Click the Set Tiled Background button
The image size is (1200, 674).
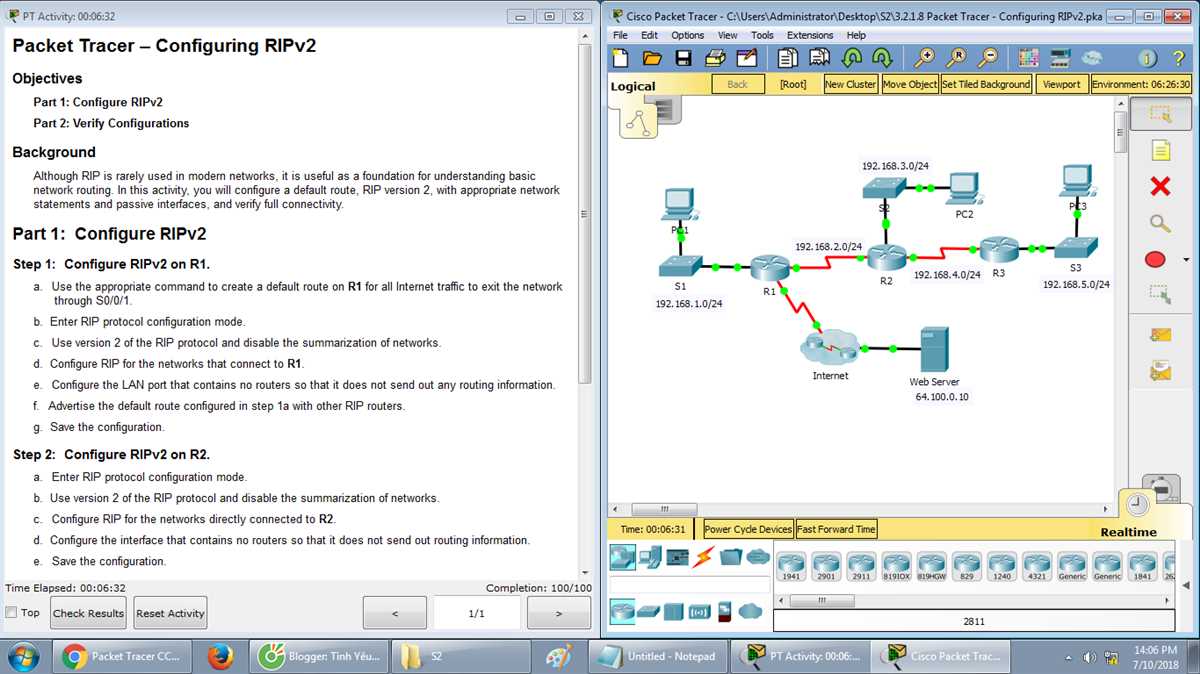point(986,84)
